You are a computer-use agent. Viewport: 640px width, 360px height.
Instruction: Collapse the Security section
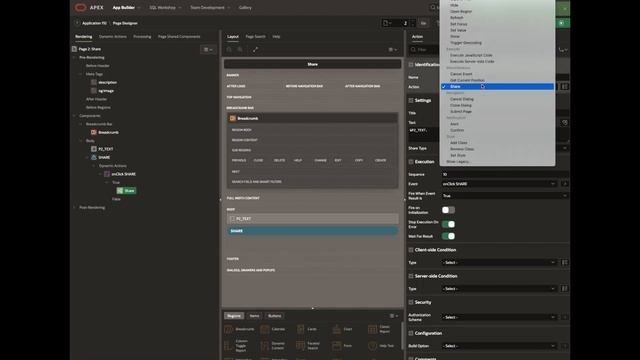[411, 302]
